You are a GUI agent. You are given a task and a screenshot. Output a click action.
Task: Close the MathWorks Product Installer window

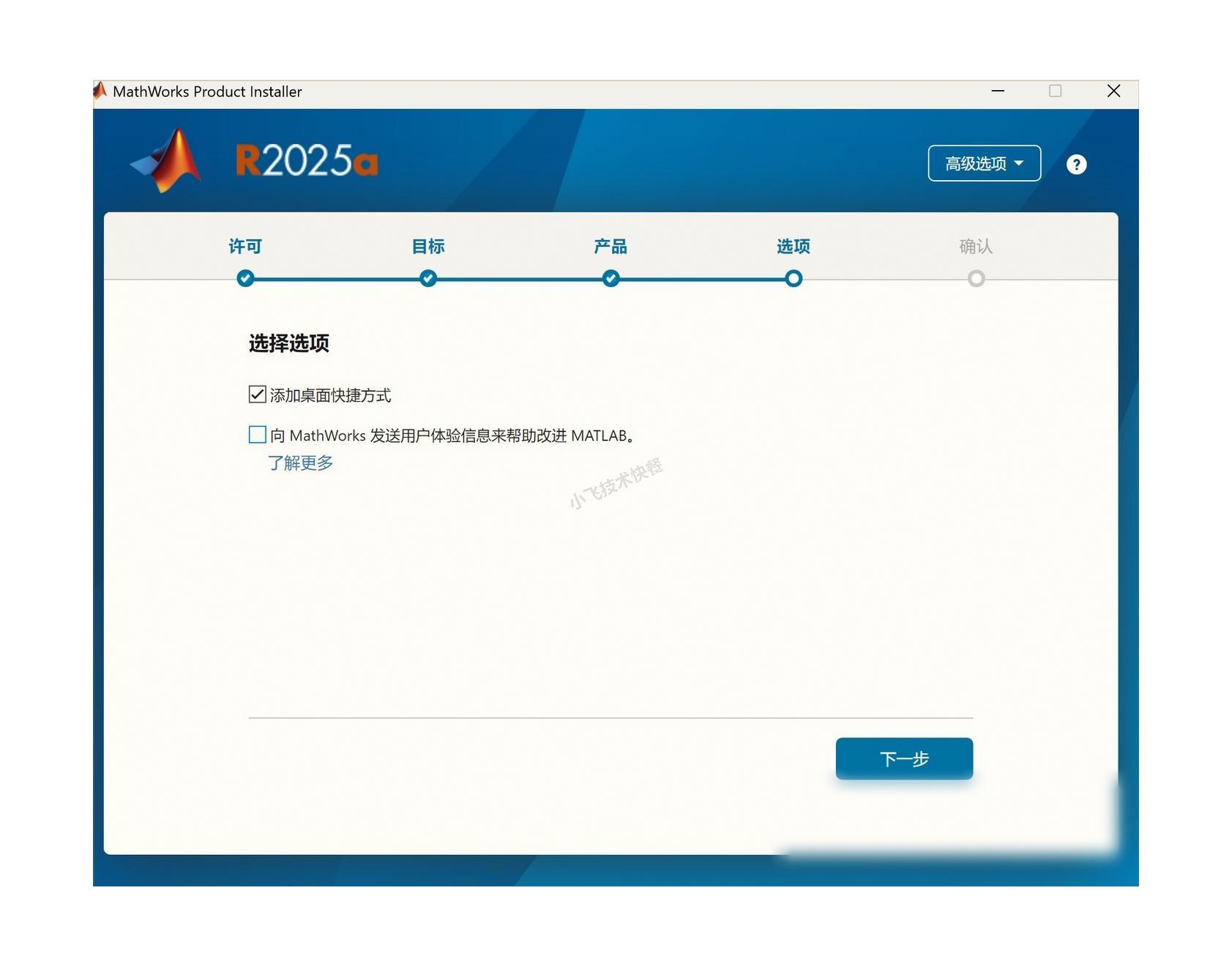[x=1113, y=91]
